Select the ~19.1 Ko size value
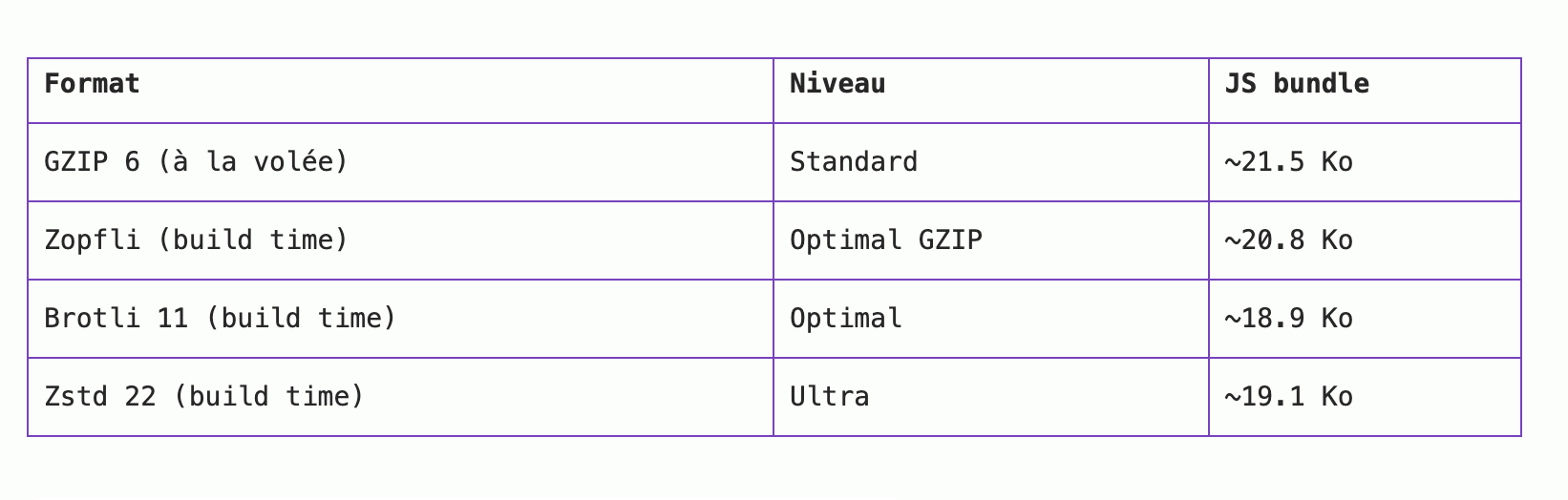The height and width of the screenshot is (500, 1568). [1288, 397]
